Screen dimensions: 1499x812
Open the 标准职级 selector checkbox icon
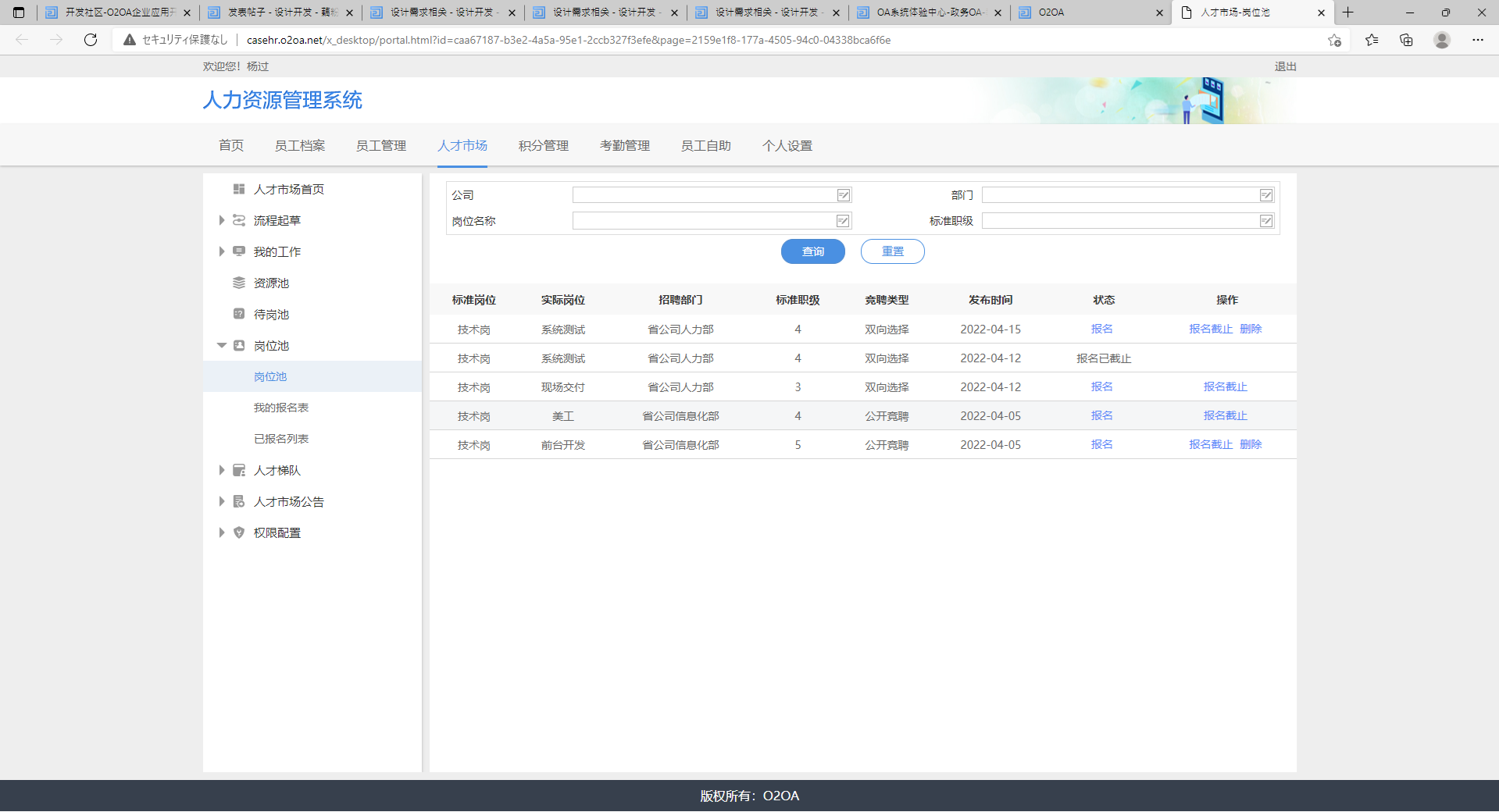(x=1266, y=221)
